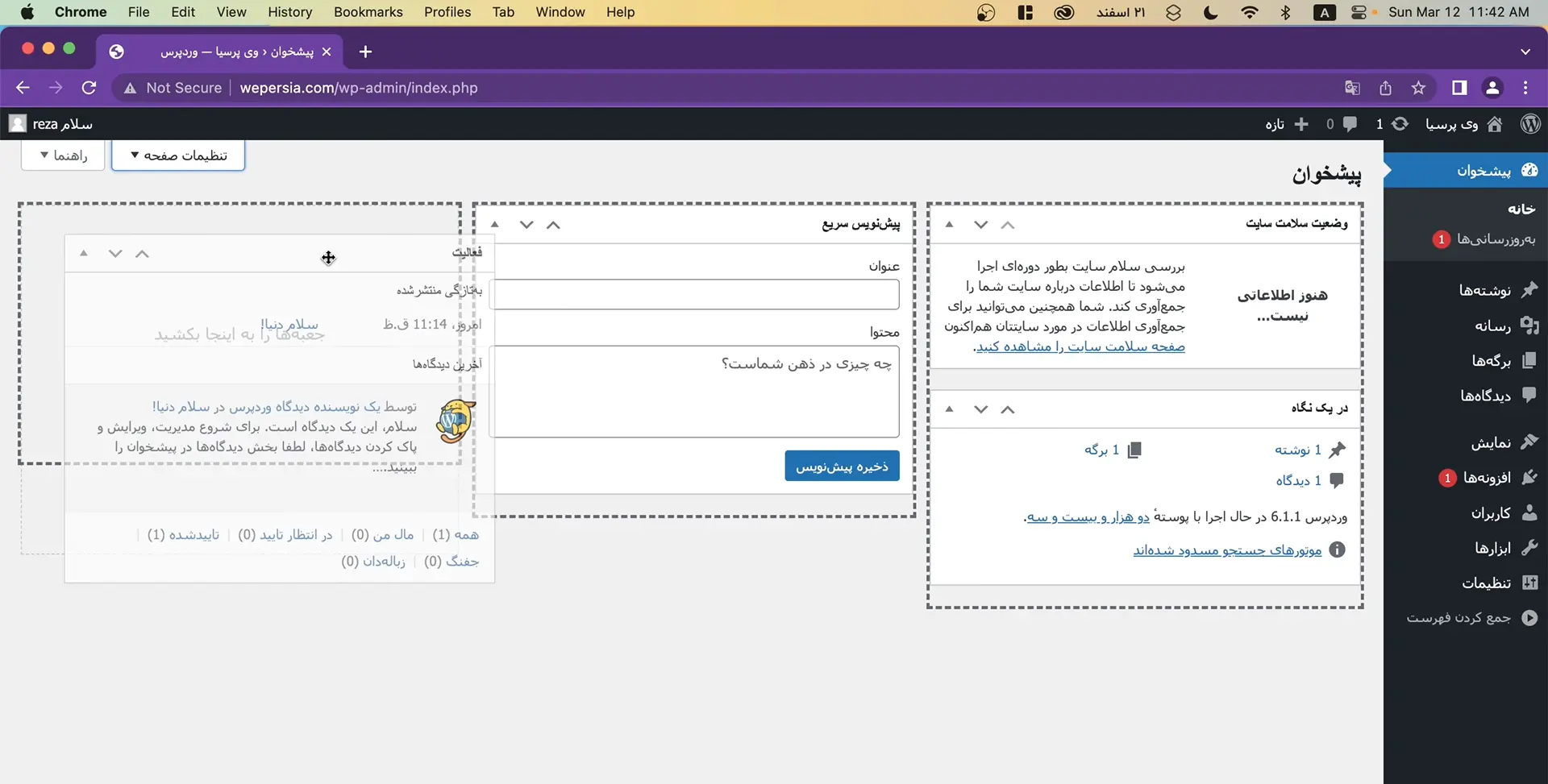1548x784 pixels.
Task: Open سلام دنیا! post link in فعالیت
Action: coord(289,324)
